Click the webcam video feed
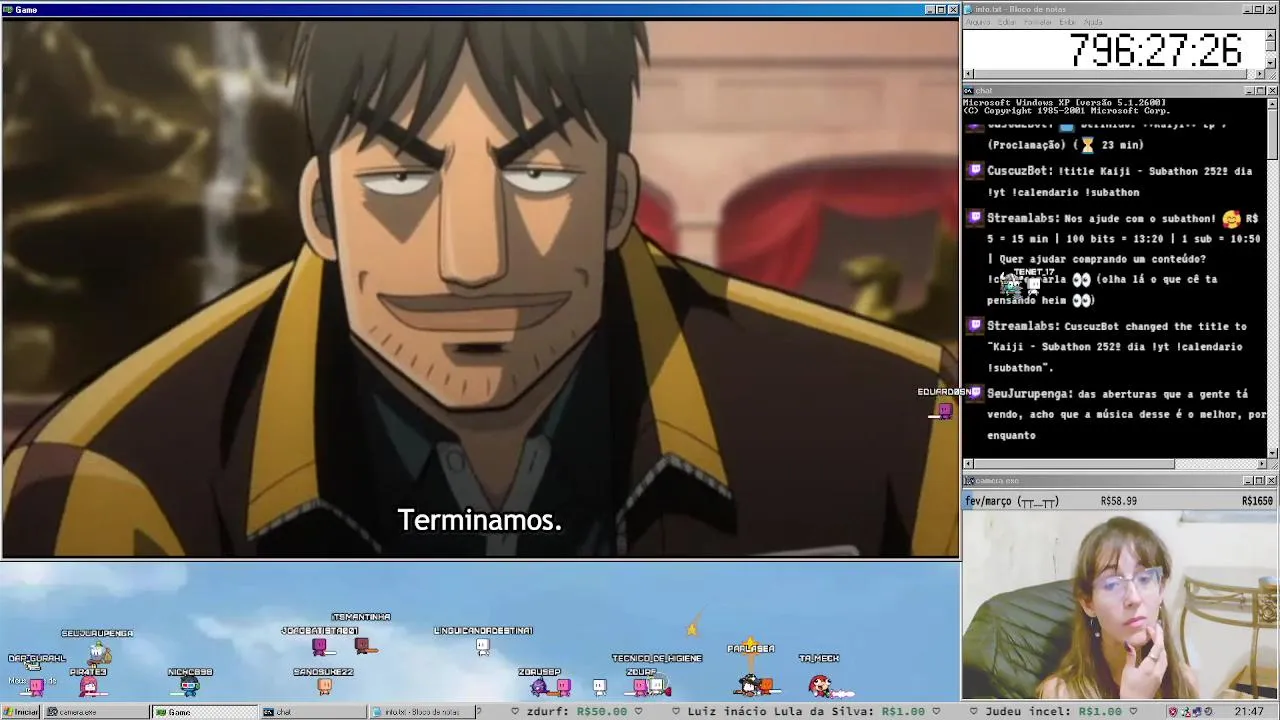This screenshot has width=1280, height=720. point(1120,605)
